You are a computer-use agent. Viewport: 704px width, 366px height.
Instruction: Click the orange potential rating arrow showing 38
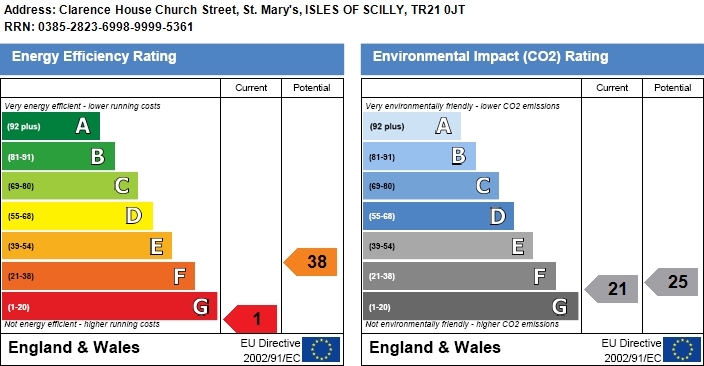click(310, 262)
